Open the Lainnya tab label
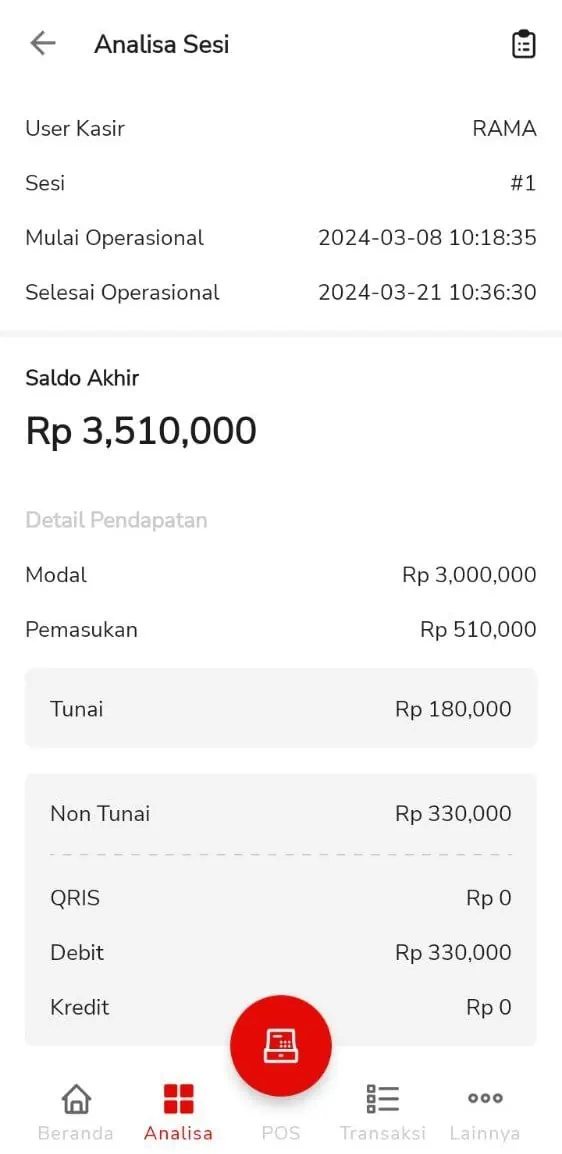The width and height of the screenshot is (562, 1154). pyautogui.click(x=485, y=1133)
